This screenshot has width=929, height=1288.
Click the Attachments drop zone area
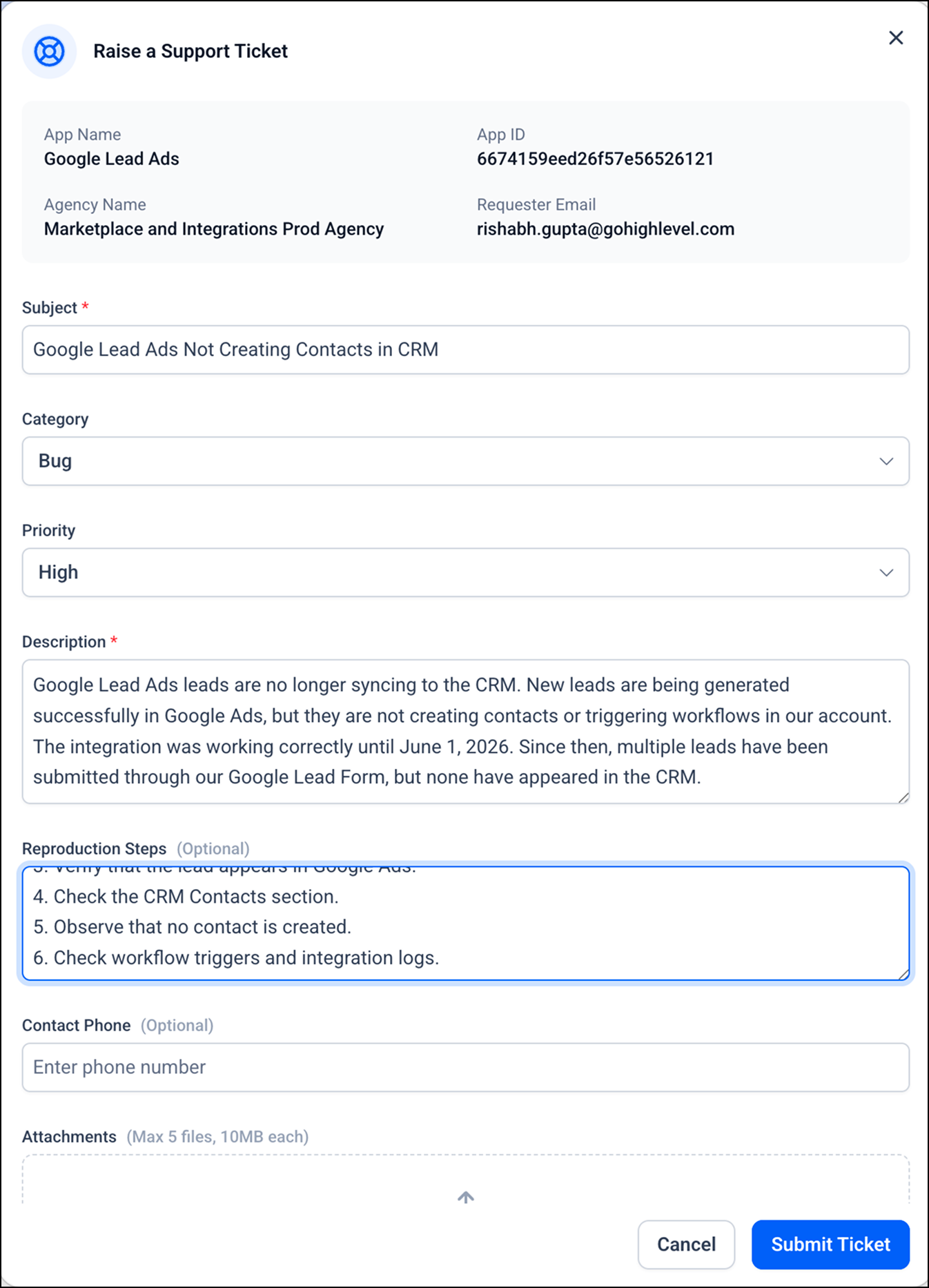pos(465,1182)
